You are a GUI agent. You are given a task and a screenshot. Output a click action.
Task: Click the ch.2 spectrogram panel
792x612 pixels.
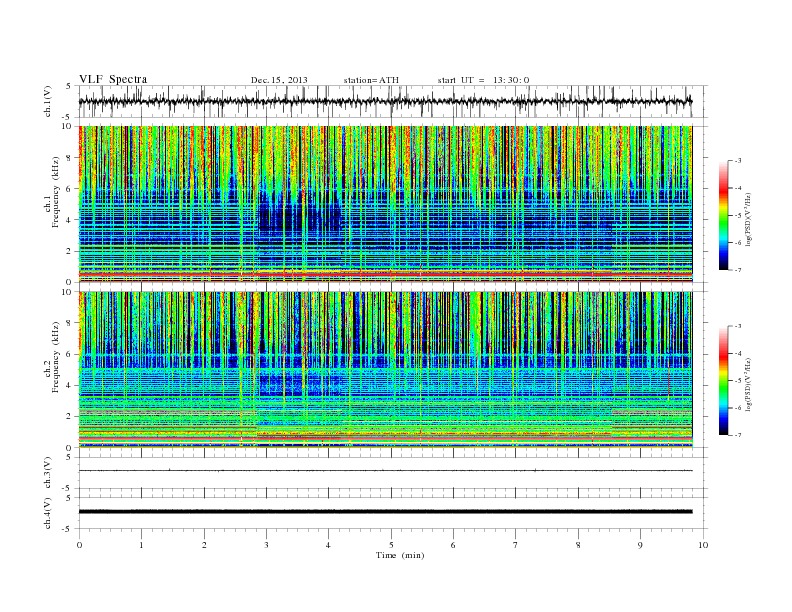click(x=385, y=370)
